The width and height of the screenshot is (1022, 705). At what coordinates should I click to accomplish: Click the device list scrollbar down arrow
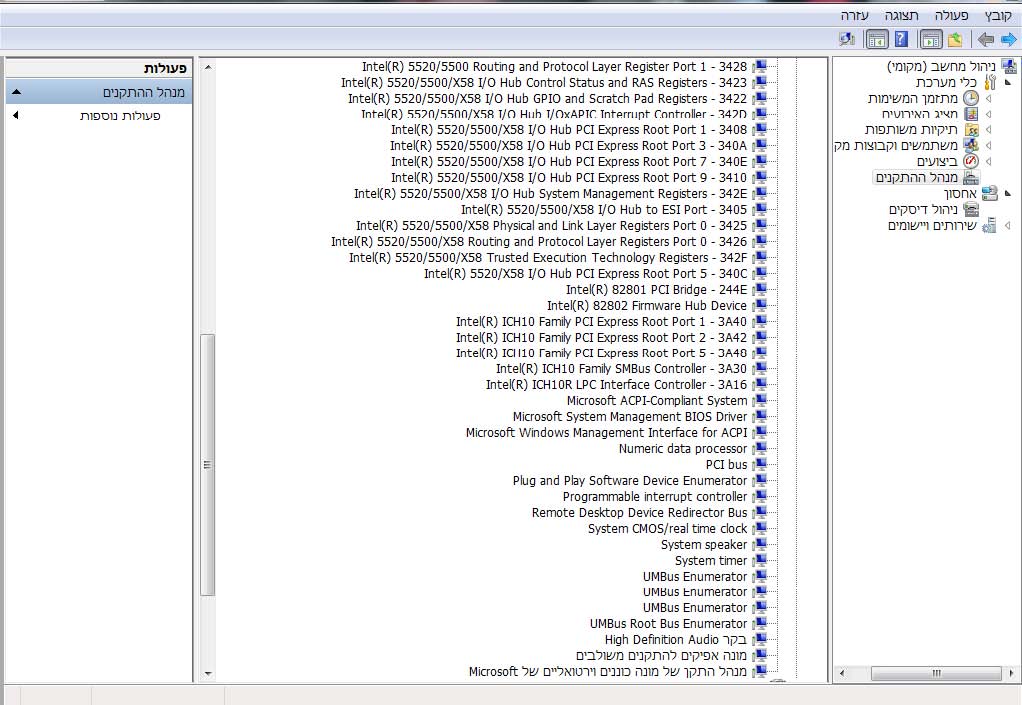coord(207,674)
